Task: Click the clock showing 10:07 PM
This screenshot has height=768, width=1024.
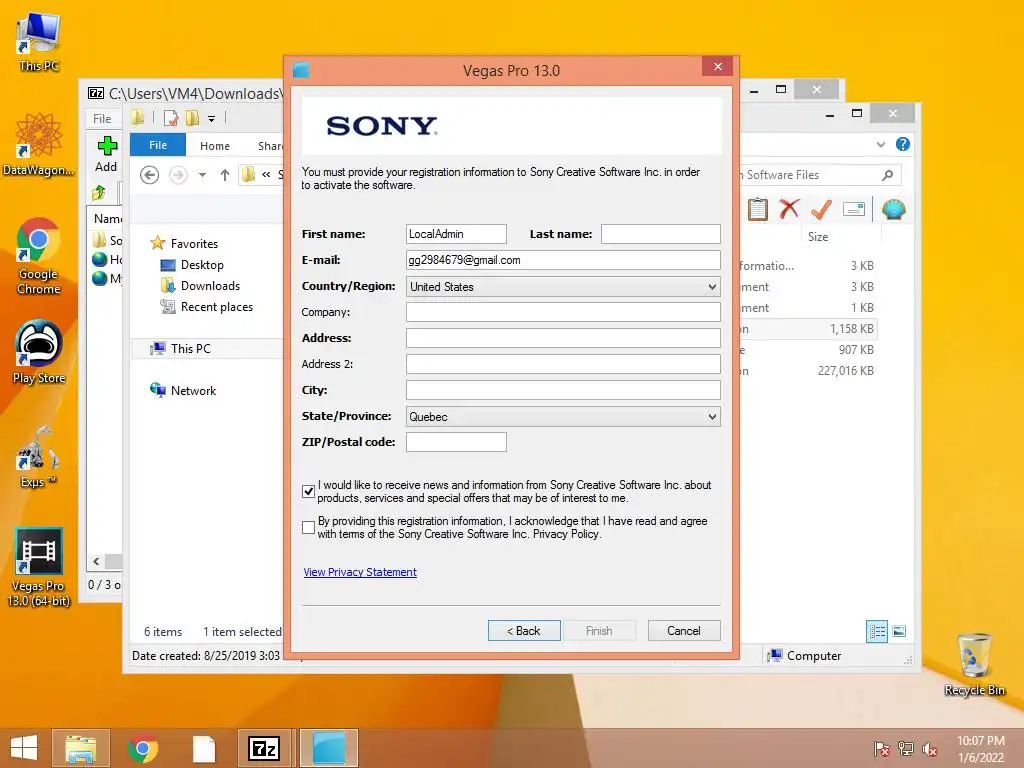Action: tap(980, 741)
